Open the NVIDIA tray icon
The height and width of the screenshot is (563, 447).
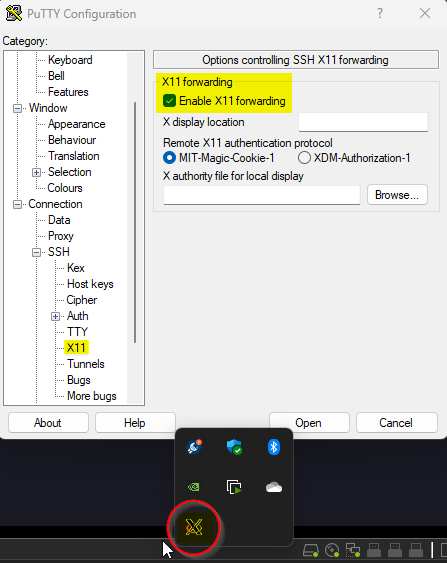pos(194,487)
